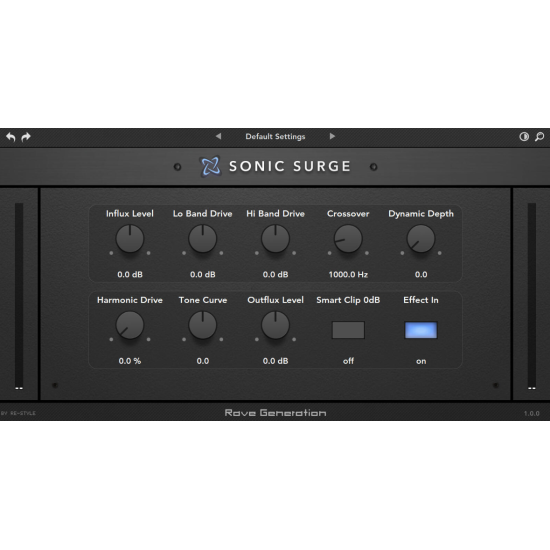Click the 0.0 % Harmonic Drive value

tap(130, 361)
